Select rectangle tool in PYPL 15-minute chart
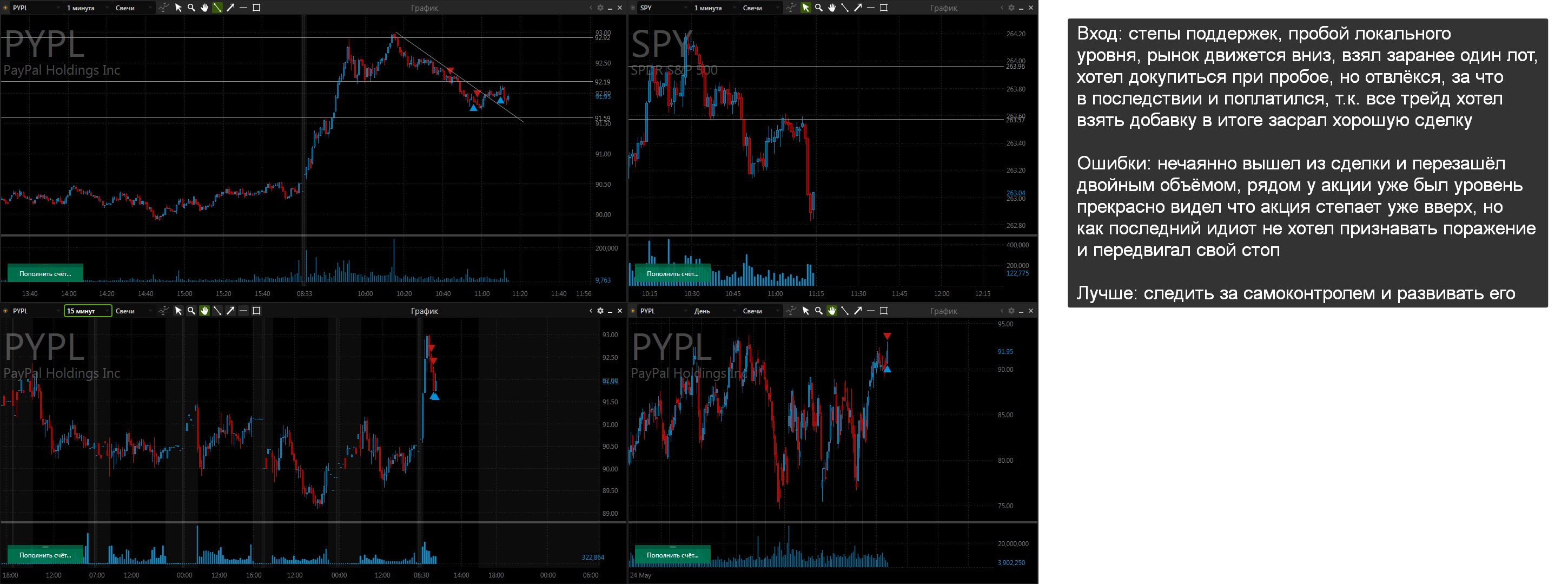Screen dimensions: 1568x584 [257, 311]
